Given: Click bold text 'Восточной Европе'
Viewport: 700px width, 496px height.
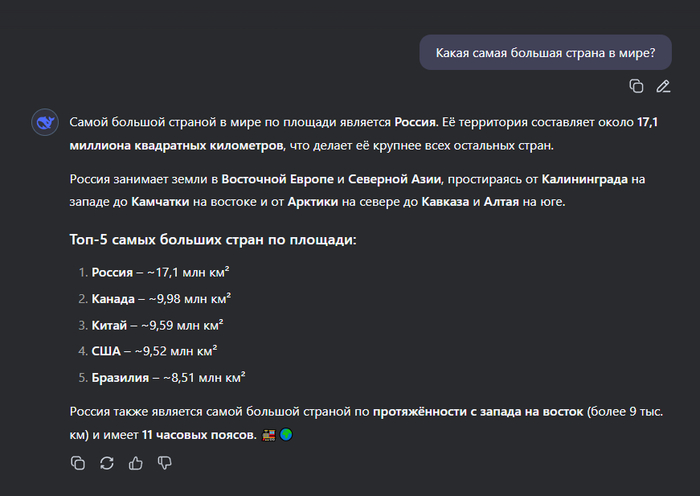Looking at the screenshot, I should [x=278, y=179].
